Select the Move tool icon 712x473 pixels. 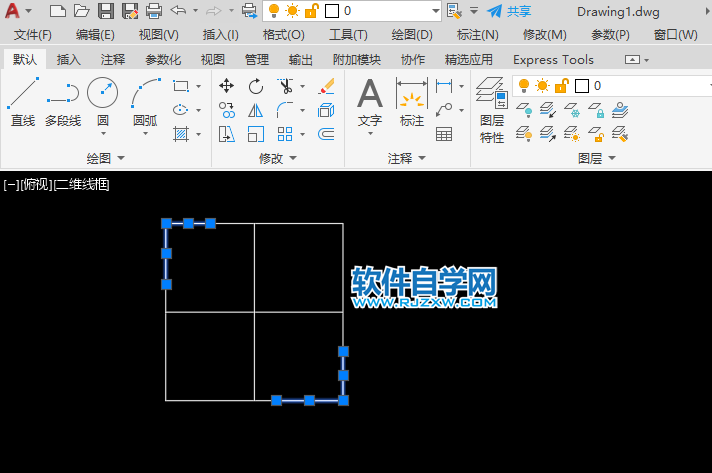(x=226, y=86)
